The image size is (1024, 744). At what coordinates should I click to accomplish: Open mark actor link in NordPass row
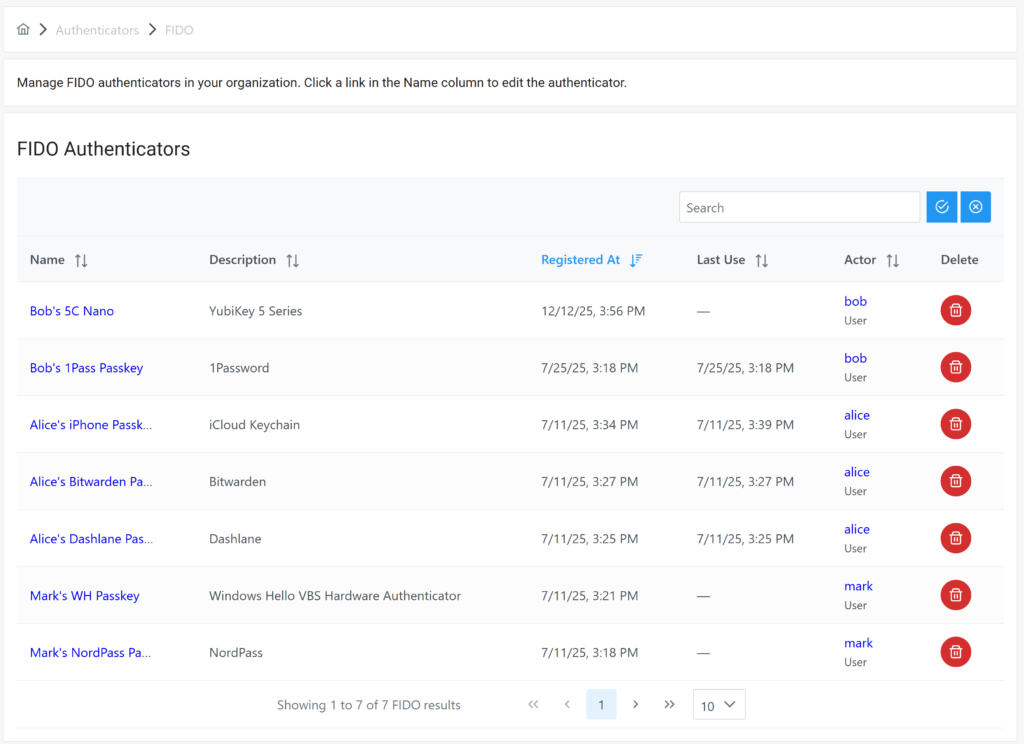pyautogui.click(x=858, y=643)
